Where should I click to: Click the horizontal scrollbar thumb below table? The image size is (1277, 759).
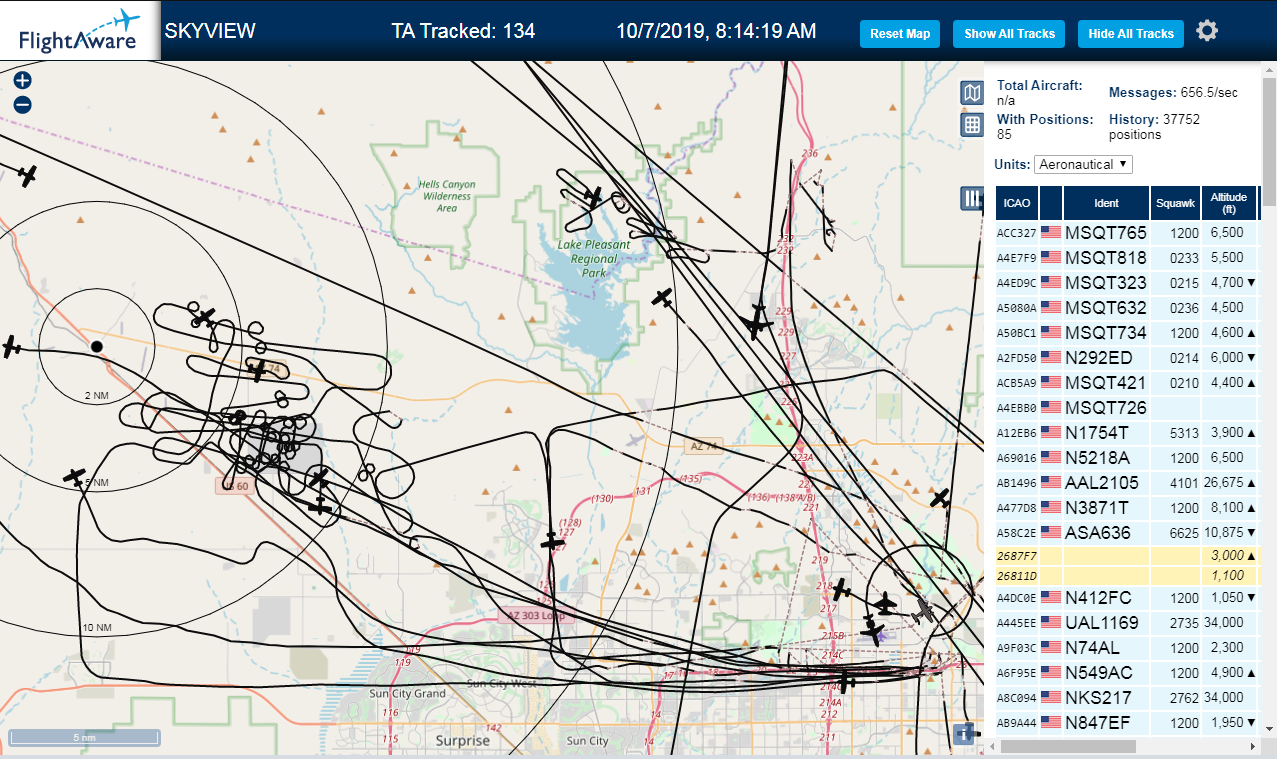tap(1068, 746)
